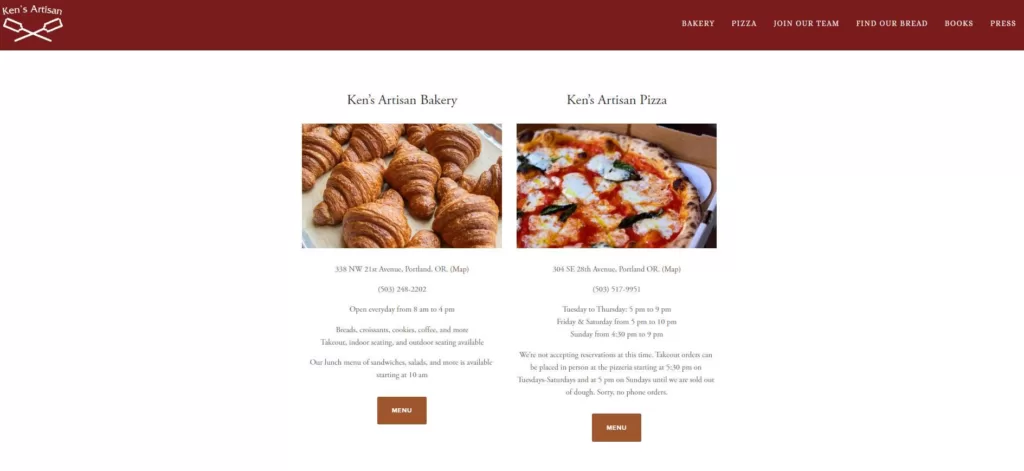Click the pizzeria phone number (503) 517-9951
The image size is (1024, 471).
(x=616, y=289)
